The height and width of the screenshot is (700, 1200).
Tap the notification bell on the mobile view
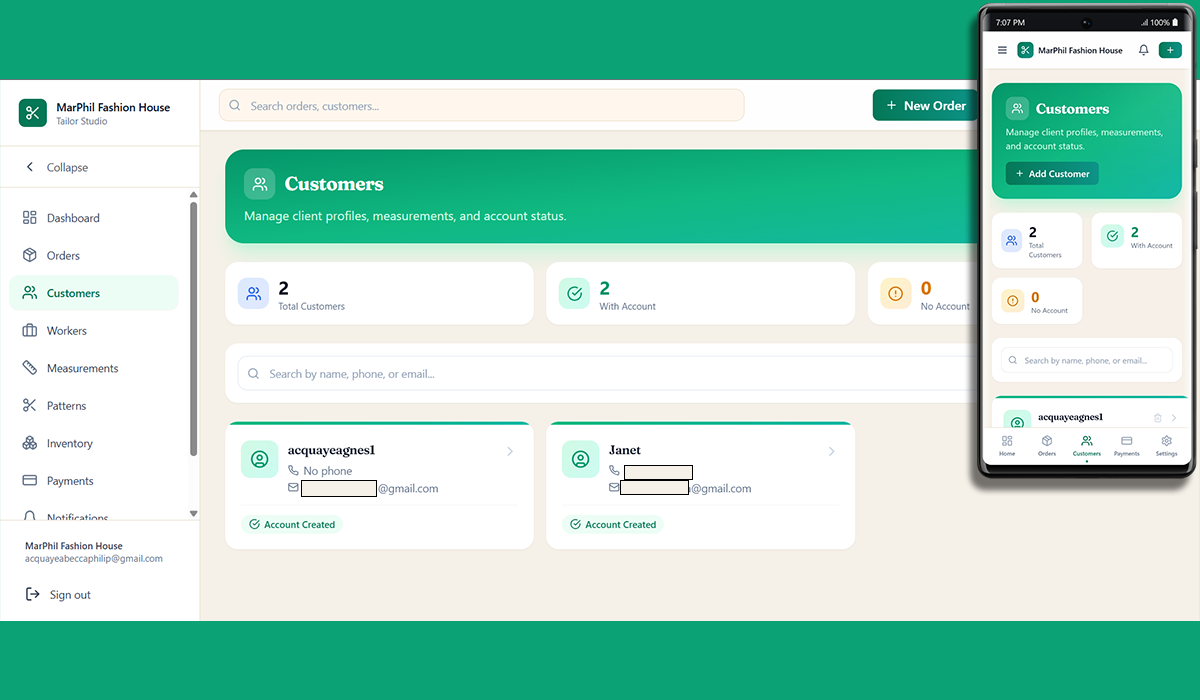tap(1143, 49)
